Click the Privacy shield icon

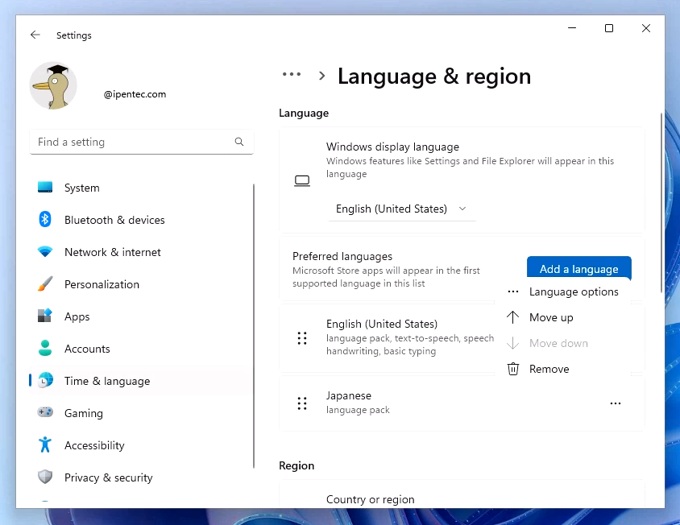(45, 477)
